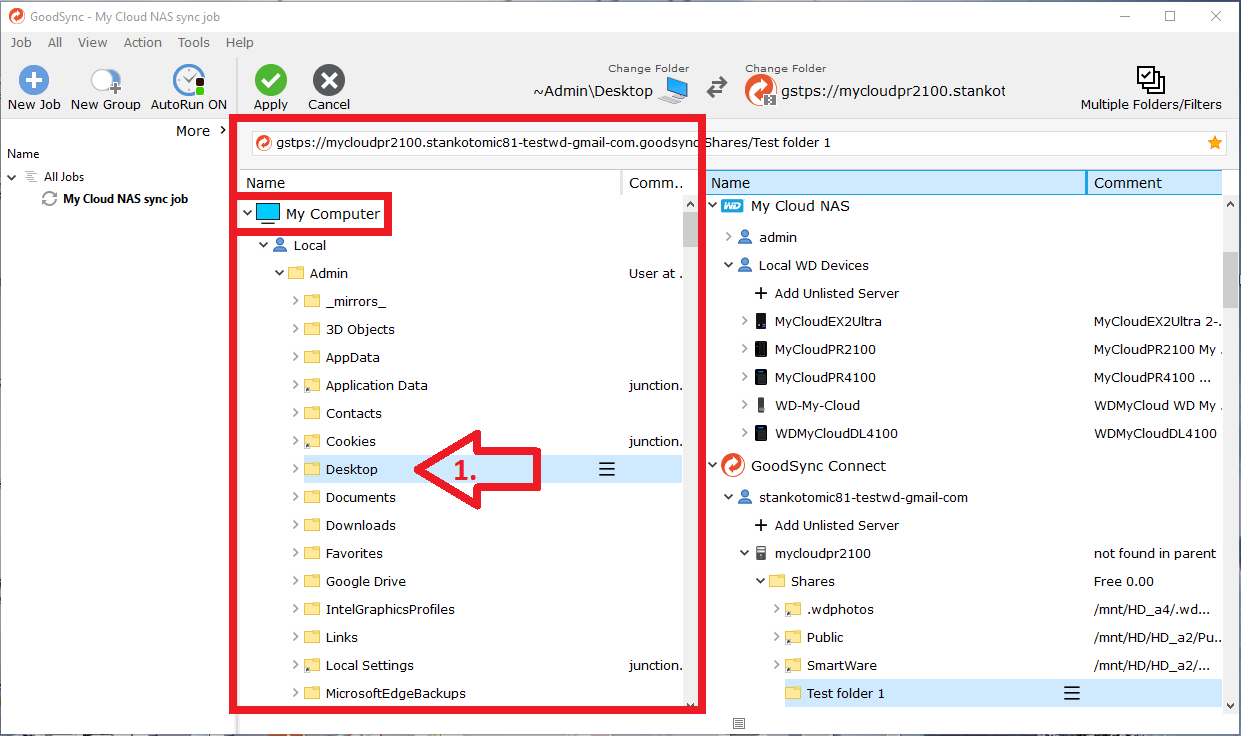
Task: Open the Tools menu
Action: tap(194, 42)
